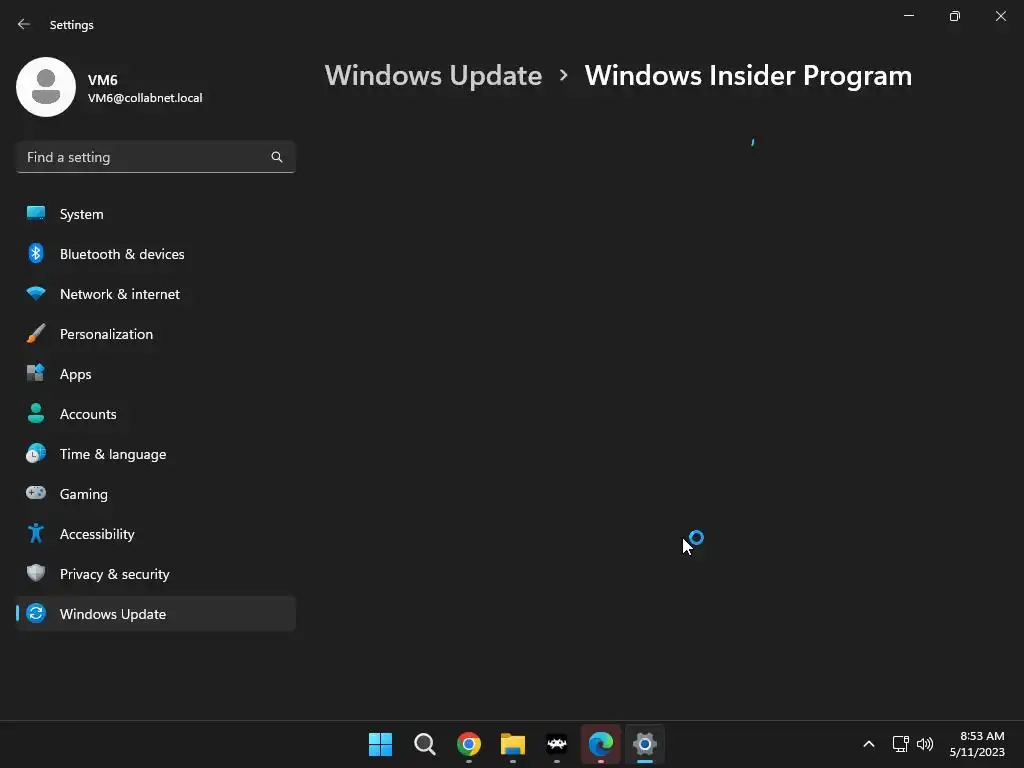The height and width of the screenshot is (768, 1024).
Task: Select the Bluetooth icon in sidebar
Action: (36, 253)
